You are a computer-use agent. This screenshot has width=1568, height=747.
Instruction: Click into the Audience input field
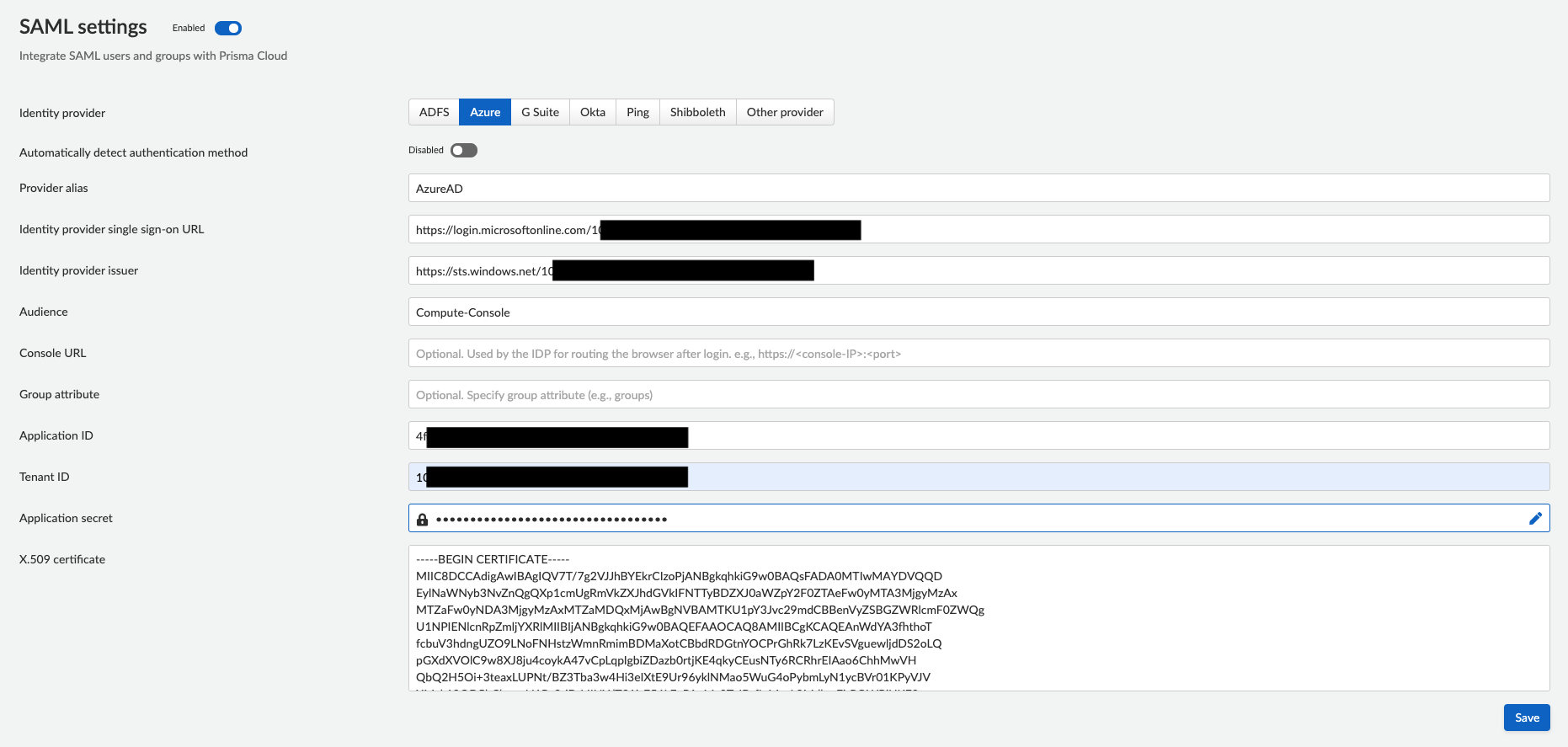coord(979,312)
